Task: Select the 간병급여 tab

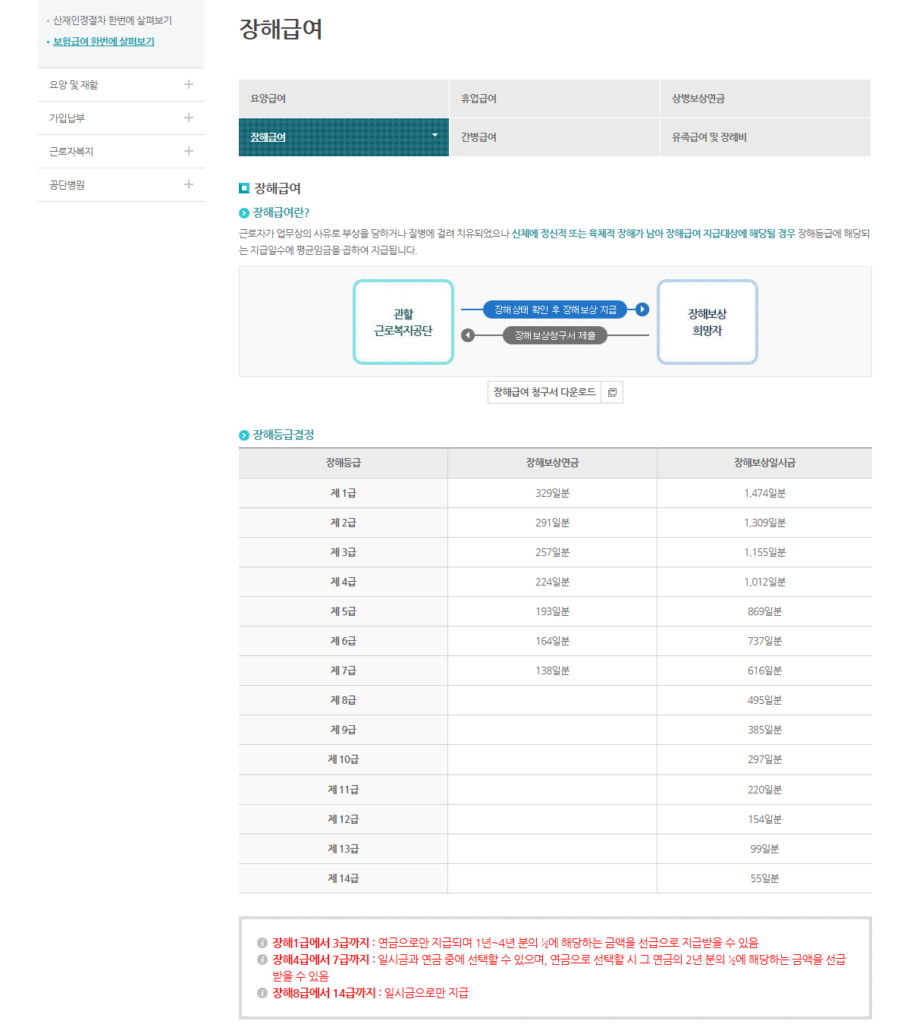Action: (555, 137)
